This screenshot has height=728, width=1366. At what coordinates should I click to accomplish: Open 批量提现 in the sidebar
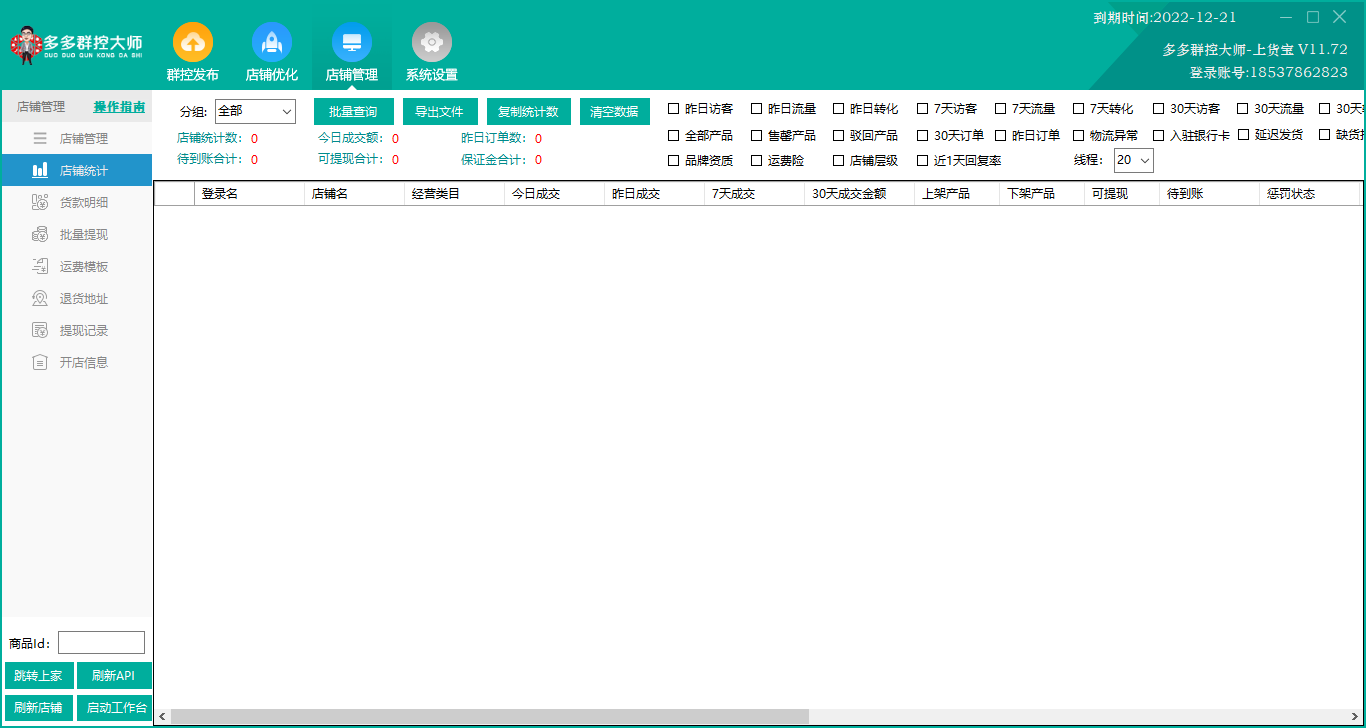pyautogui.click(x=83, y=235)
